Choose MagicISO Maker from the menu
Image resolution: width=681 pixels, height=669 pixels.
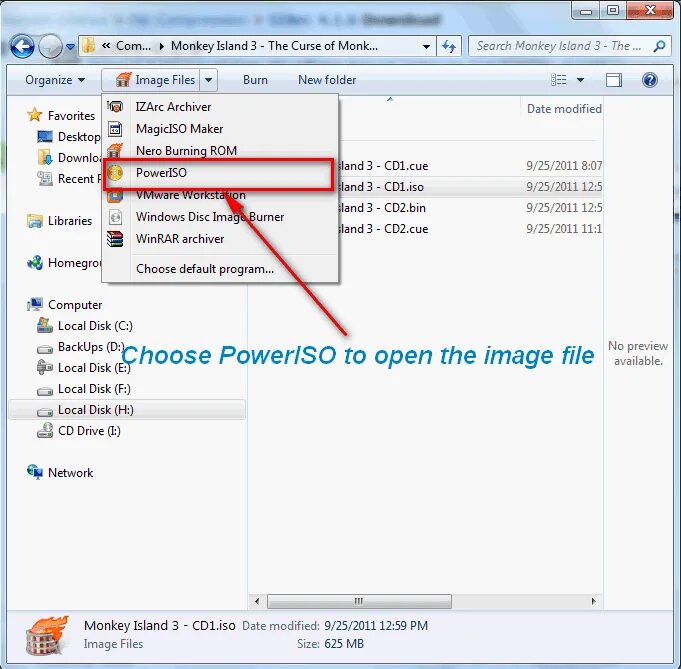(x=220, y=129)
